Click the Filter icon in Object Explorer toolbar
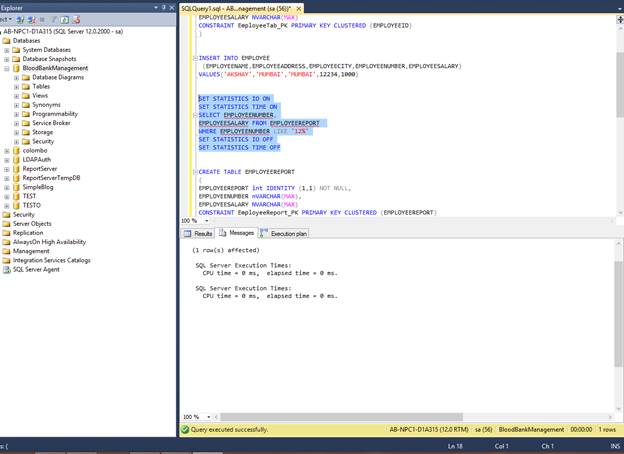Screen dimensions: 624x454 click(57, 18)
